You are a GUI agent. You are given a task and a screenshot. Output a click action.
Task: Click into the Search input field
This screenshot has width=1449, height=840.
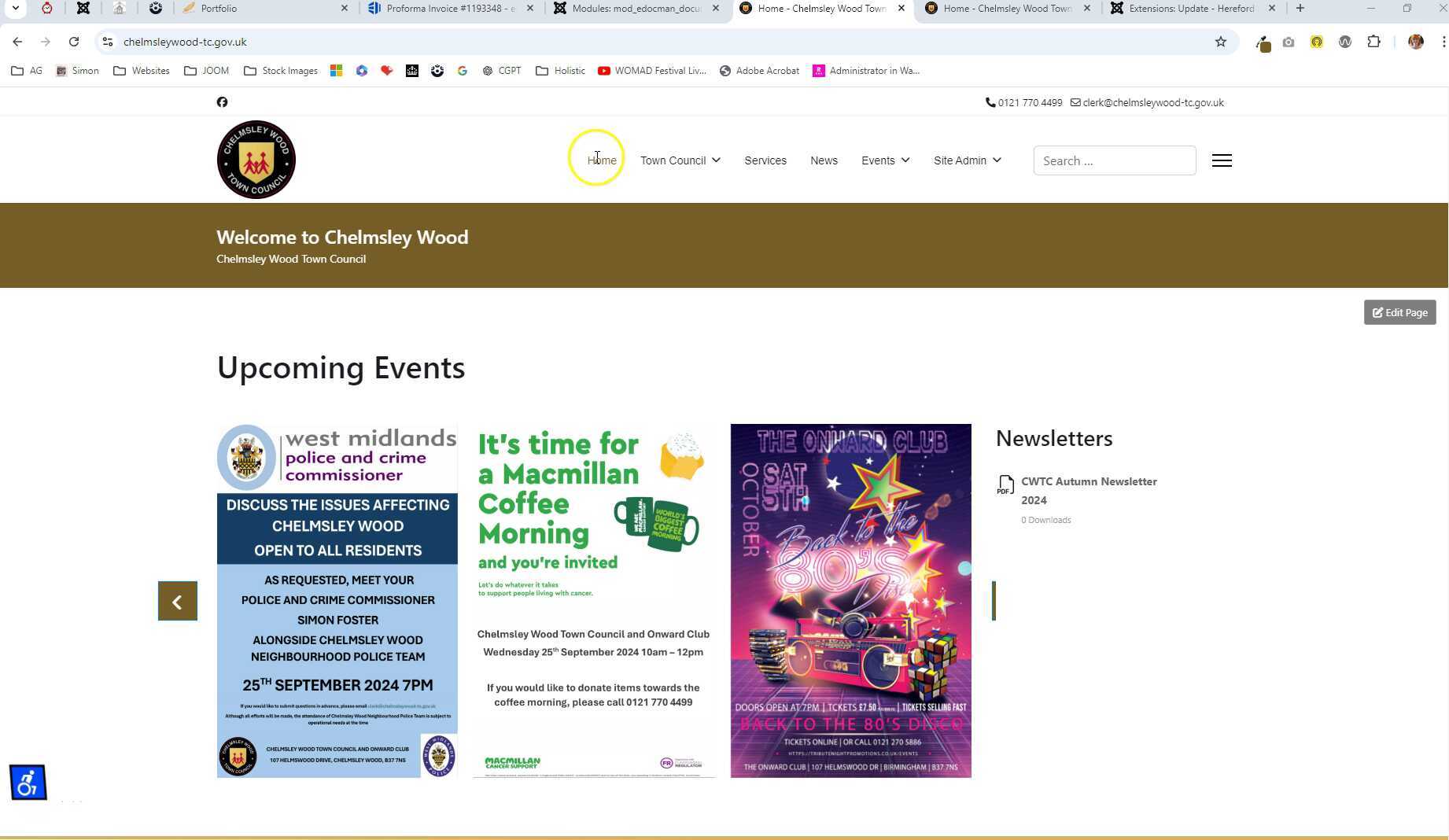(x=1114, y=160)
